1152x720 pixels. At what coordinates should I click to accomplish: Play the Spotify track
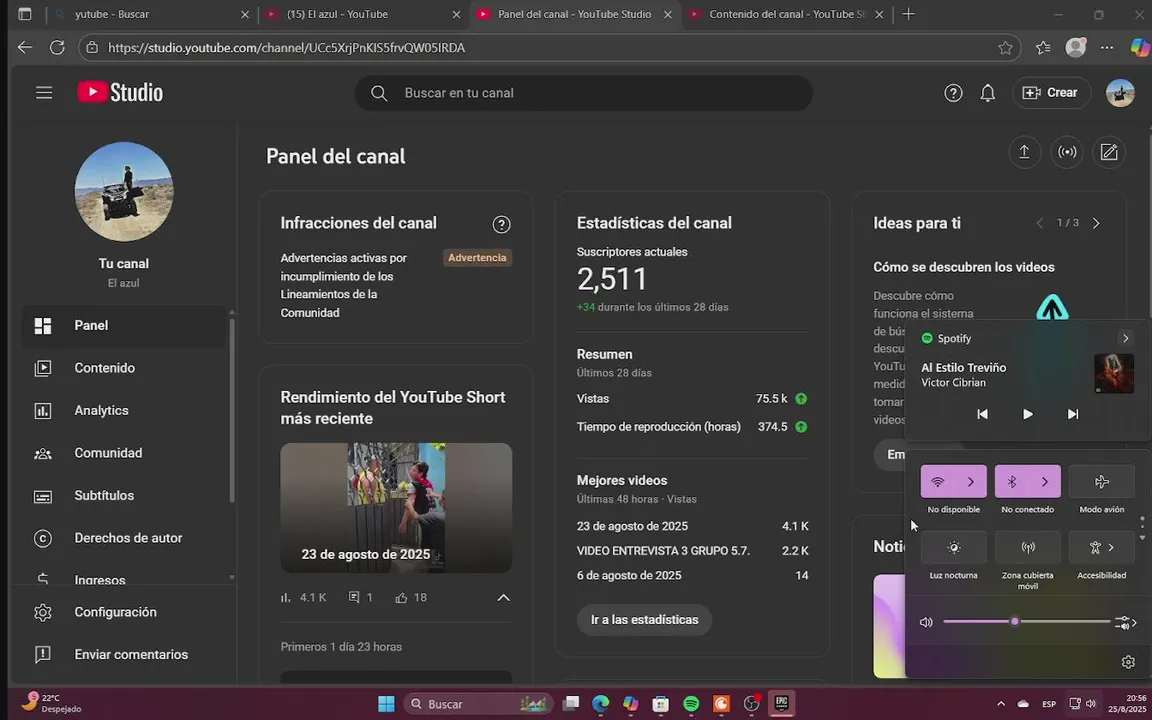[1028, 414]
